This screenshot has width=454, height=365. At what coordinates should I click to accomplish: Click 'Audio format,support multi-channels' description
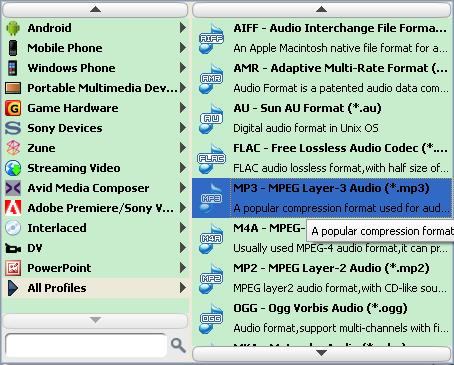[341, 328]
